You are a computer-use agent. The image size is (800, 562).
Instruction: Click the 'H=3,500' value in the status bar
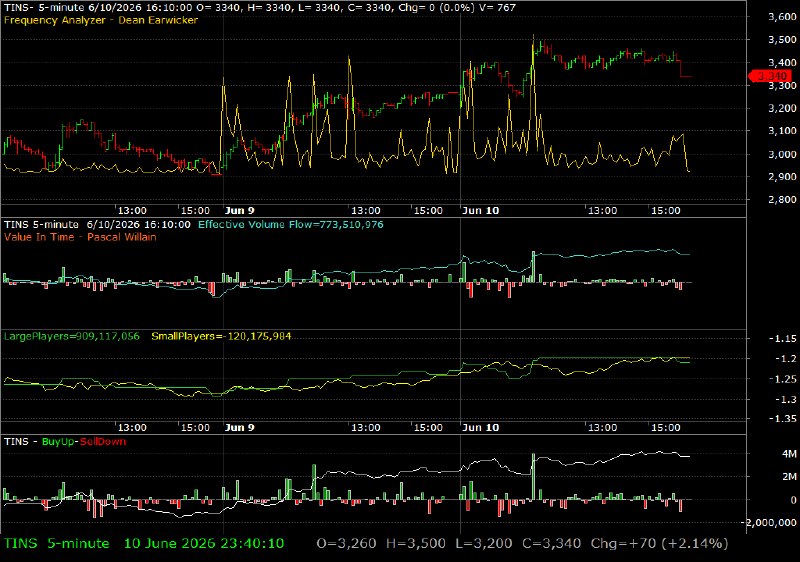415,543
